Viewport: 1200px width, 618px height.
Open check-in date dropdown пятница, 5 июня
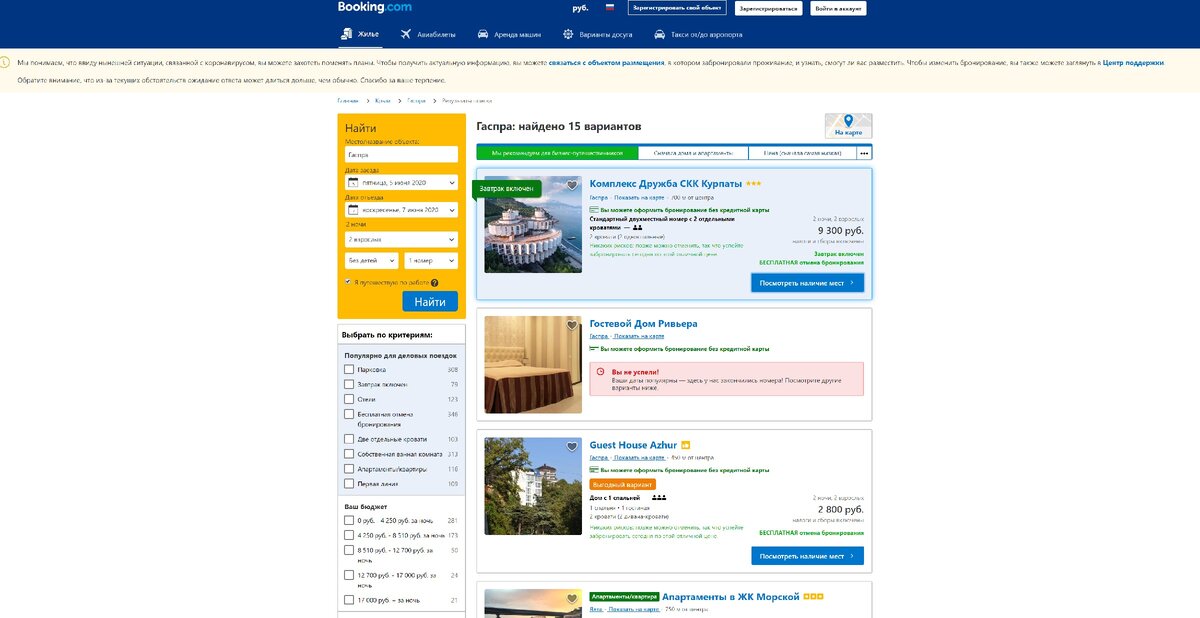pos(402,183)
